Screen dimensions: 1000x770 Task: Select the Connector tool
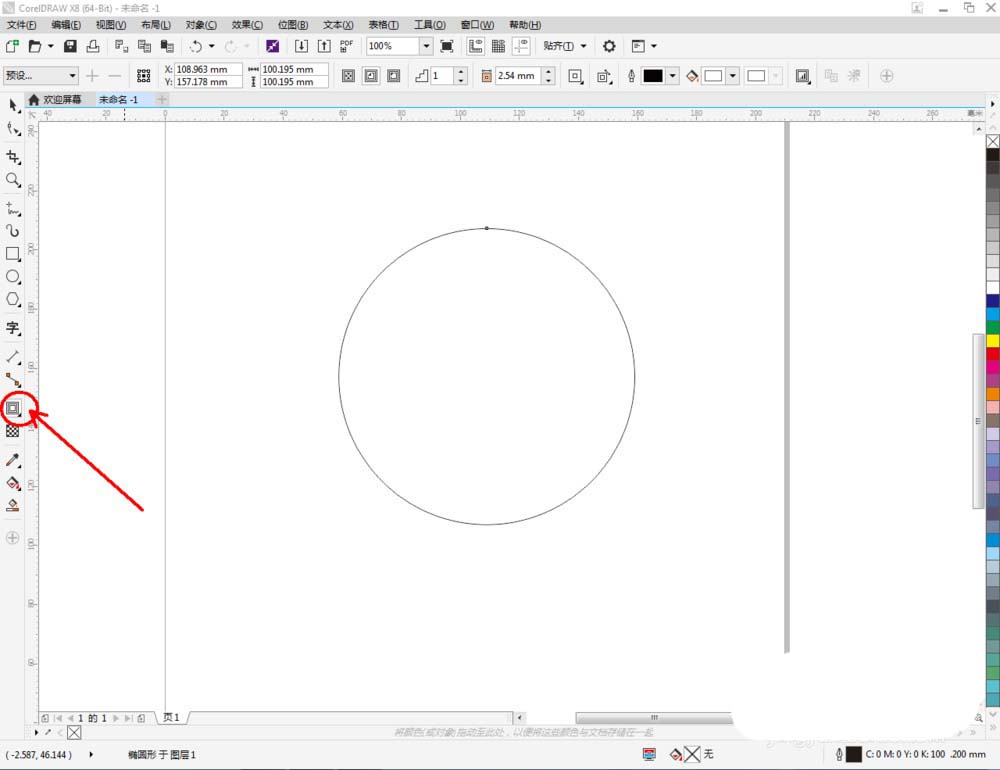coord(13,380)
